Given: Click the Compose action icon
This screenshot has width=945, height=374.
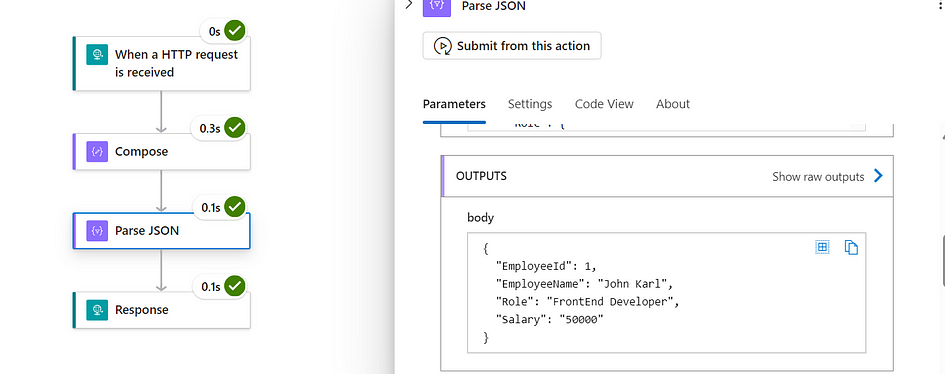Looking at the screenshot, I should click(96, 152).
